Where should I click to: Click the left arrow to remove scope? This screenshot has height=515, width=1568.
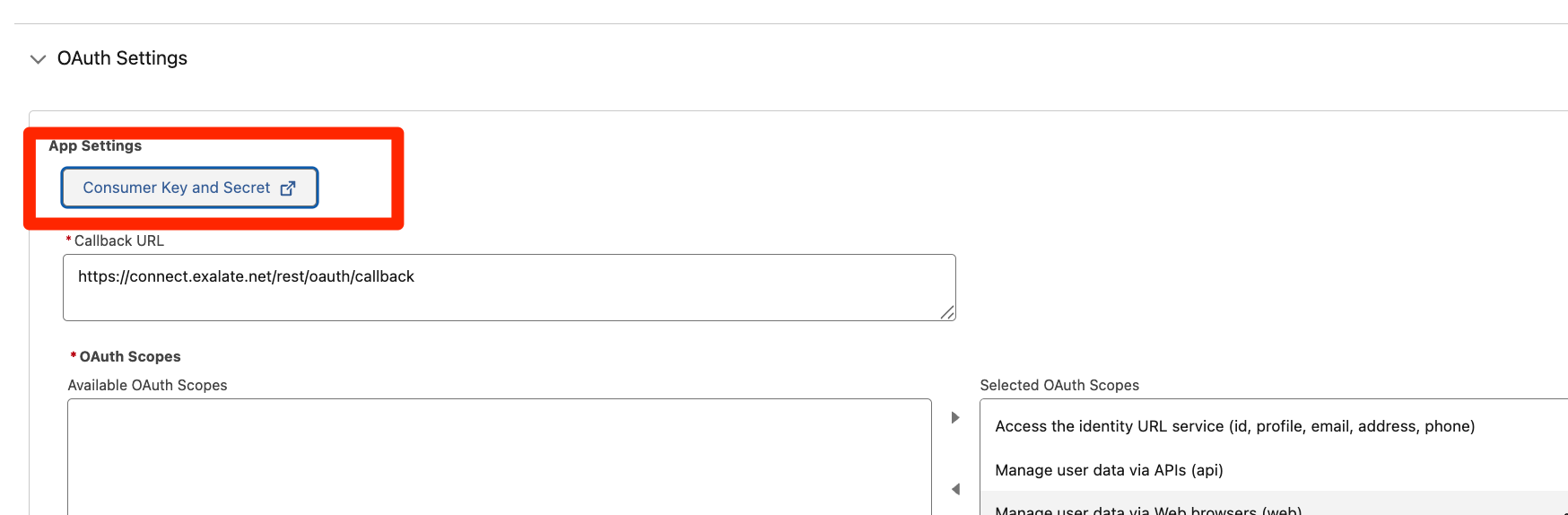(x=955, y=489)
